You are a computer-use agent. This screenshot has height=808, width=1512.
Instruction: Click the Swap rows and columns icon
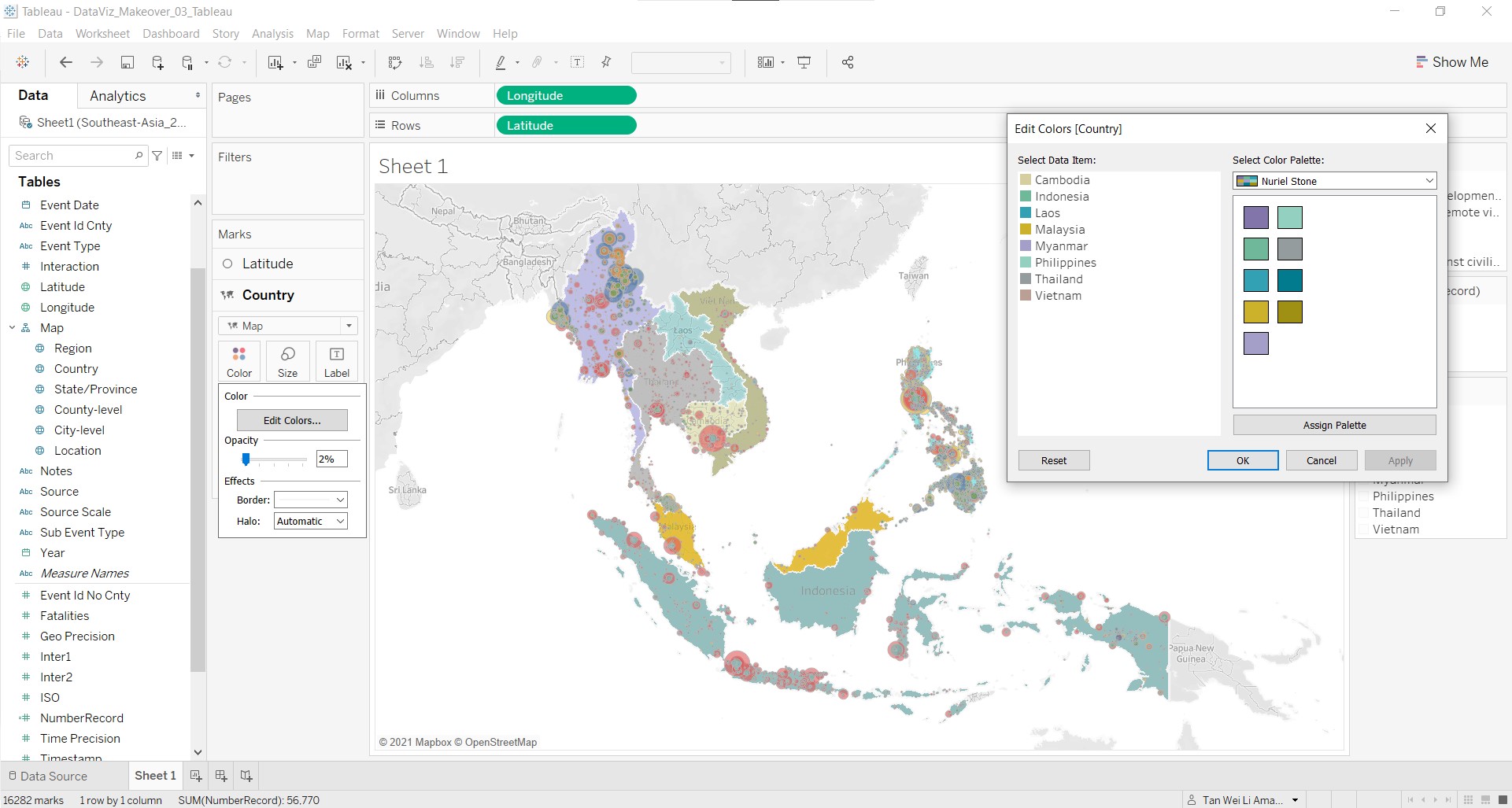point(395,63)
